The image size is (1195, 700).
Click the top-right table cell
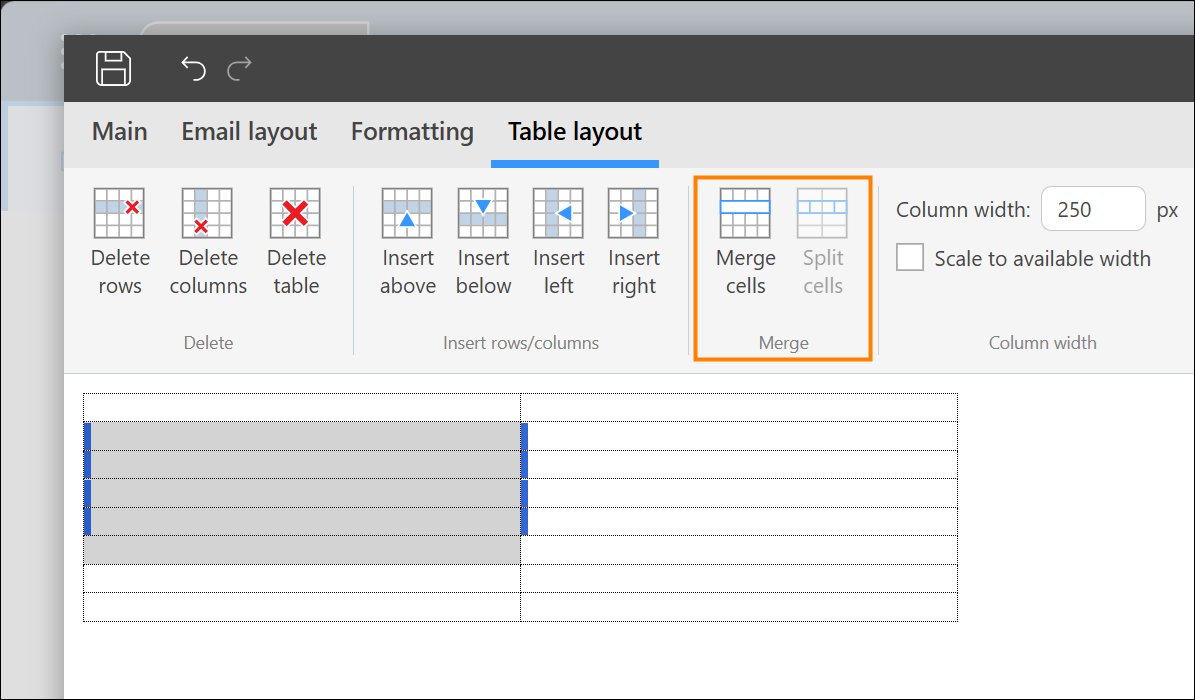pos(739,408)
